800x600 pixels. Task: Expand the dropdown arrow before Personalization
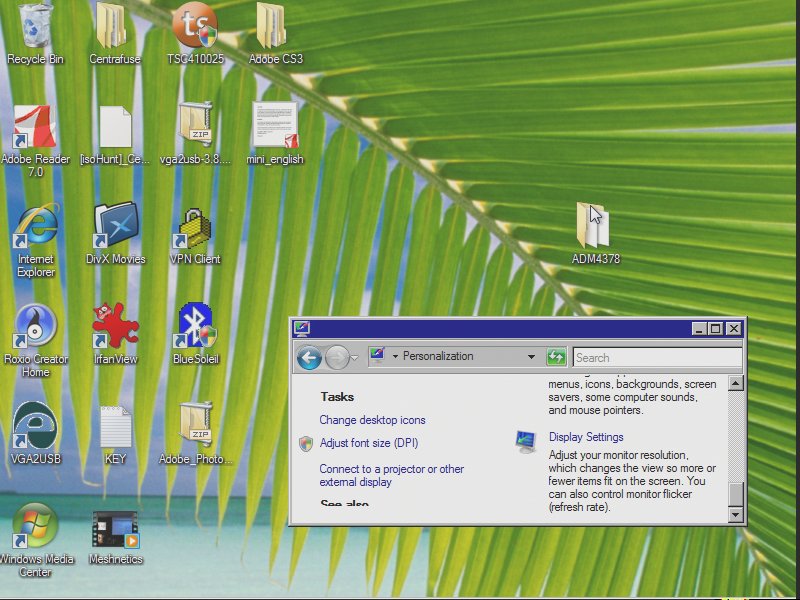click(395, 357)
